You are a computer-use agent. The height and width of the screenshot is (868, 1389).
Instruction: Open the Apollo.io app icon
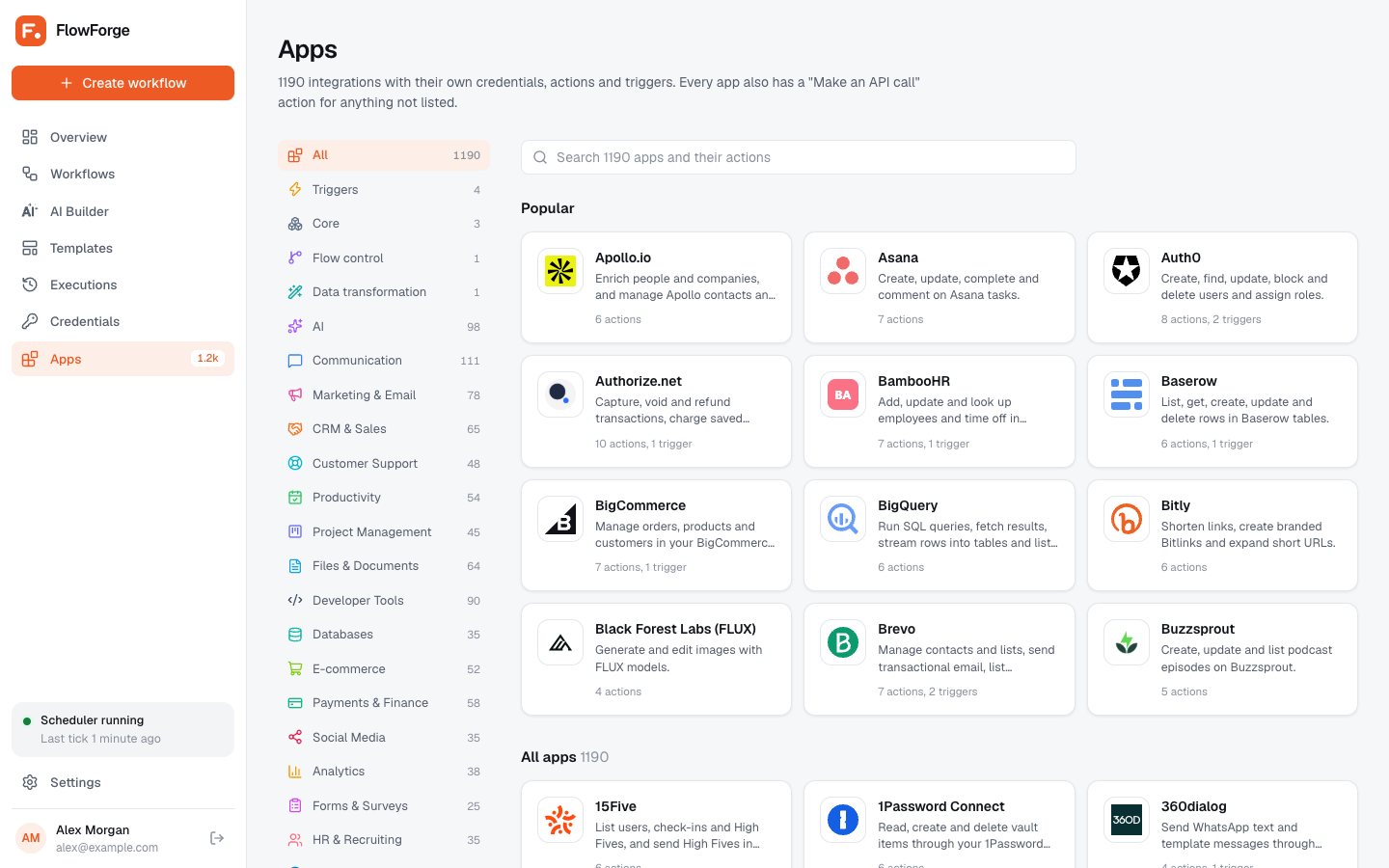pyautogui.click(x=560, y=271)
